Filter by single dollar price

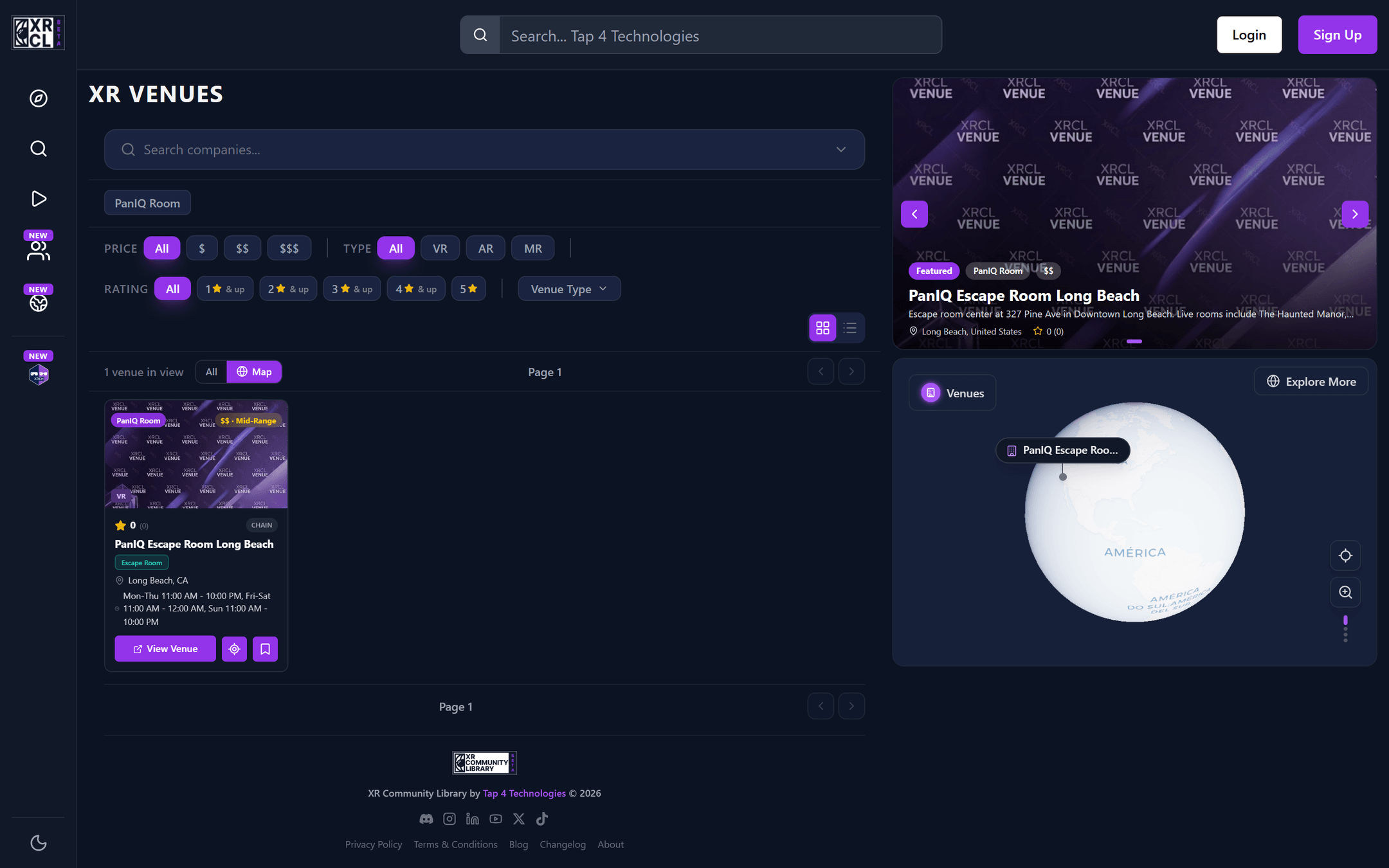coord(202,248)
